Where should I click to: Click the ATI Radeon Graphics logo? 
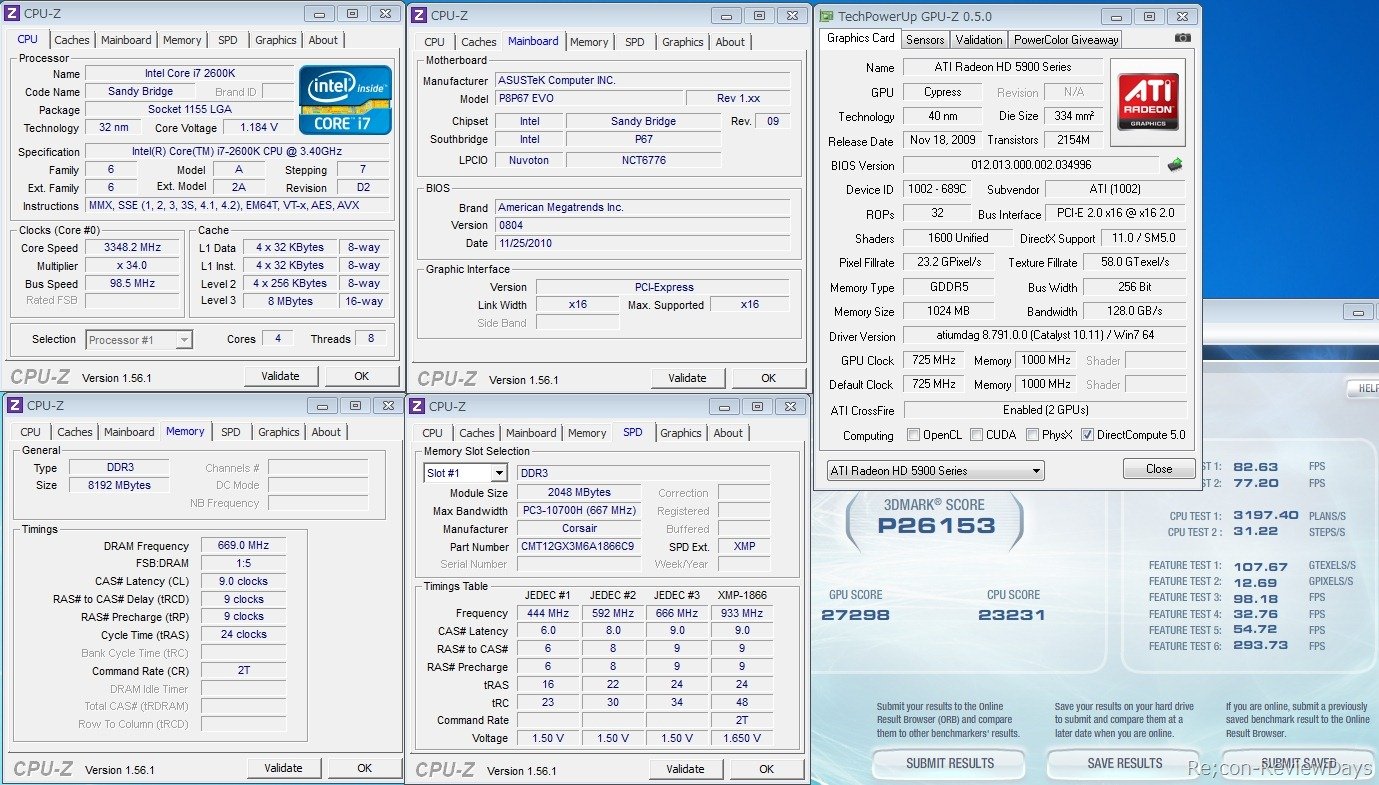pyautogui.click(x=1147, y=102)
